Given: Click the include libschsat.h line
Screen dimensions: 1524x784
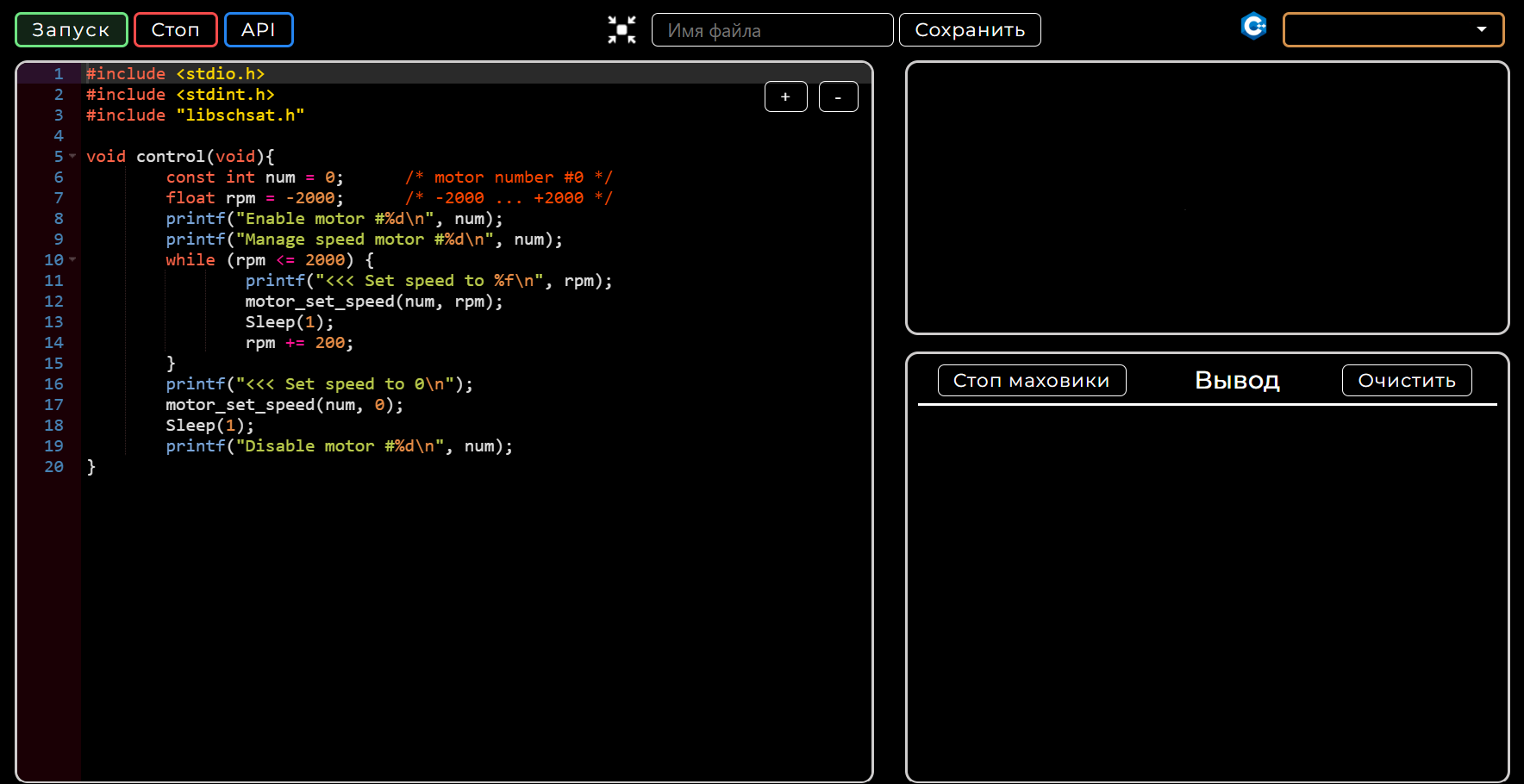Looking at the screenshot, I should (194, 115).
